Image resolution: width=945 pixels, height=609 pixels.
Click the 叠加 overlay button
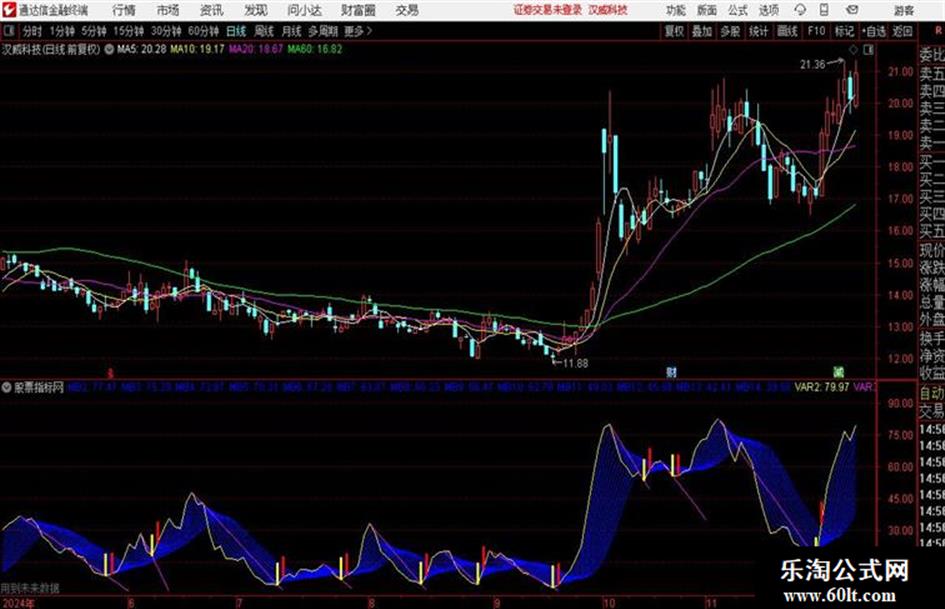pyautogui.click(x=702, y=31)
